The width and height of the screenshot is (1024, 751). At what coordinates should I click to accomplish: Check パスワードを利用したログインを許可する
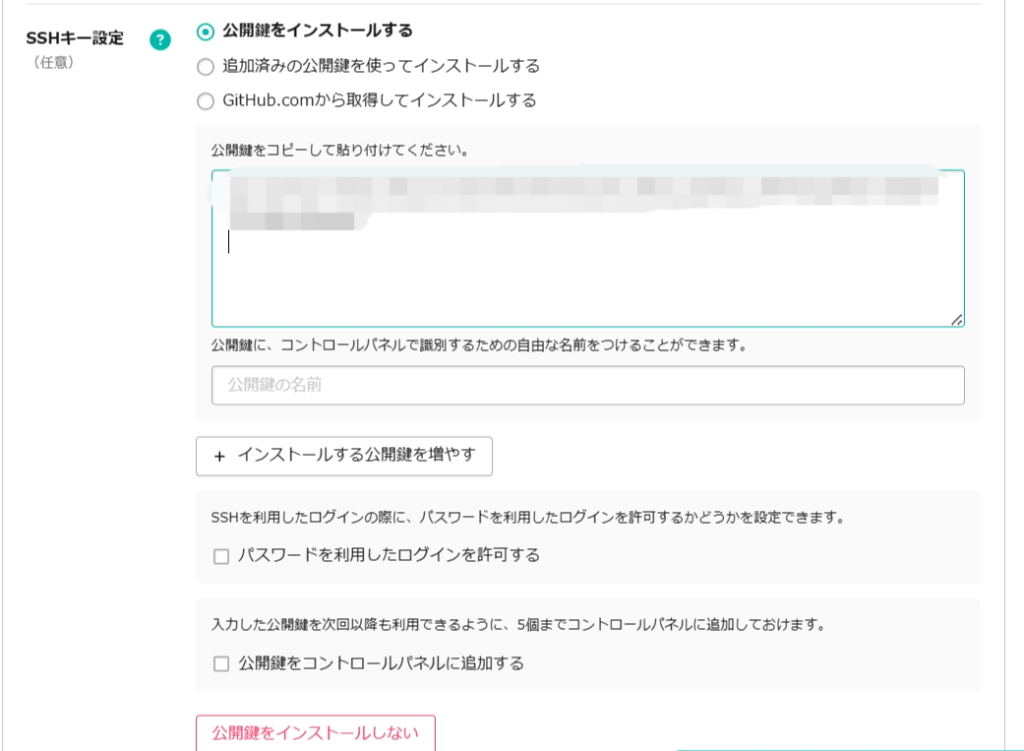point(221,553)
